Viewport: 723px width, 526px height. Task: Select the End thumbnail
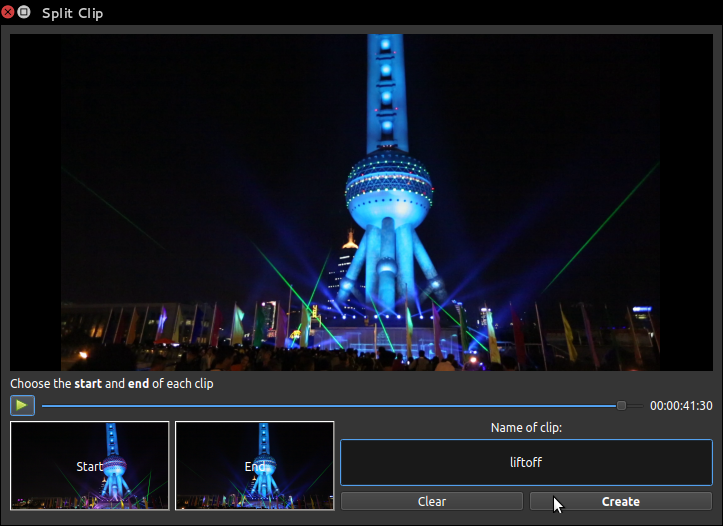tap(255, 466)
